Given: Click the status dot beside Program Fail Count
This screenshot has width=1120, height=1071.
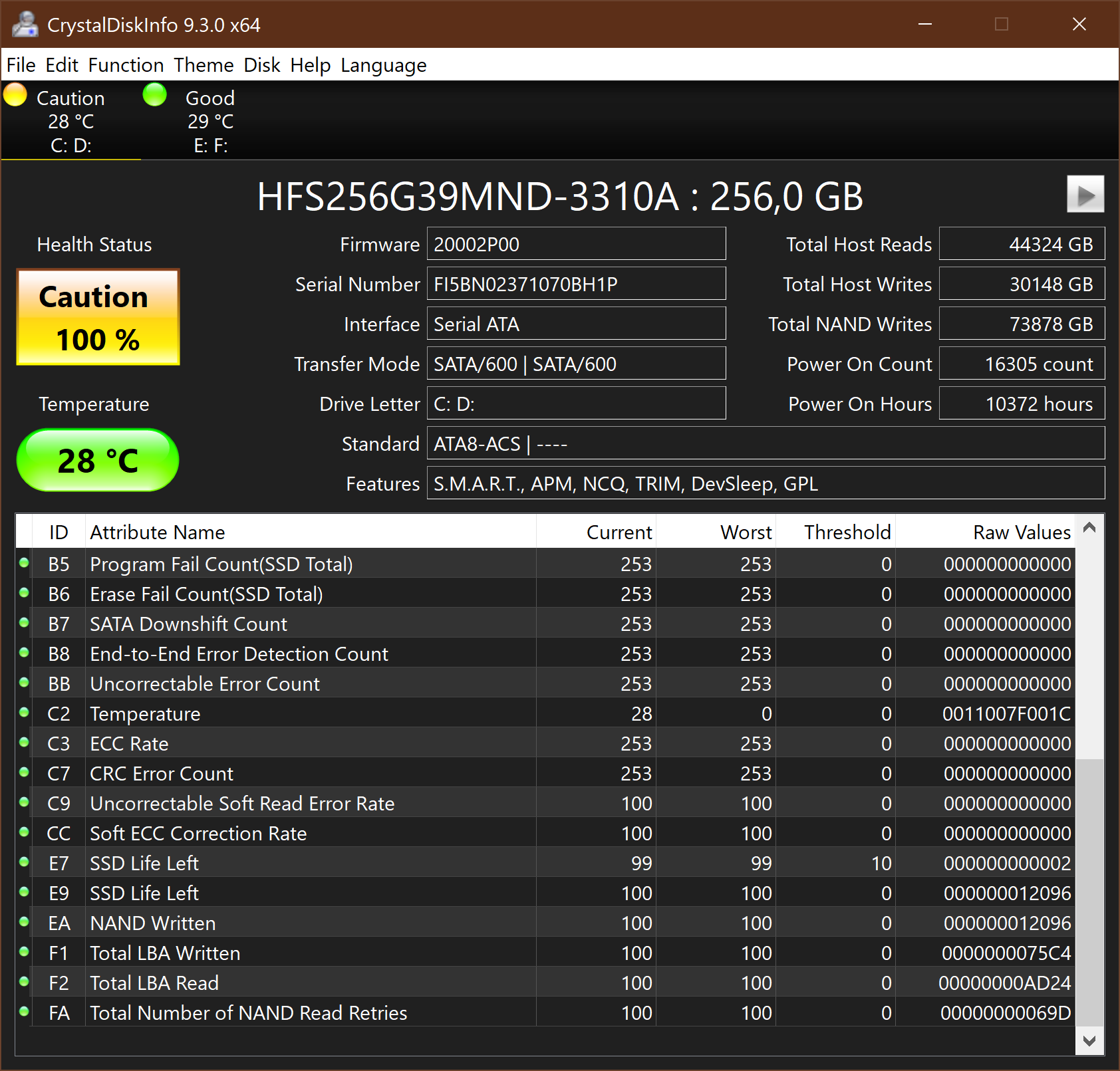Looking at the screenshot, I should point(25,564).
